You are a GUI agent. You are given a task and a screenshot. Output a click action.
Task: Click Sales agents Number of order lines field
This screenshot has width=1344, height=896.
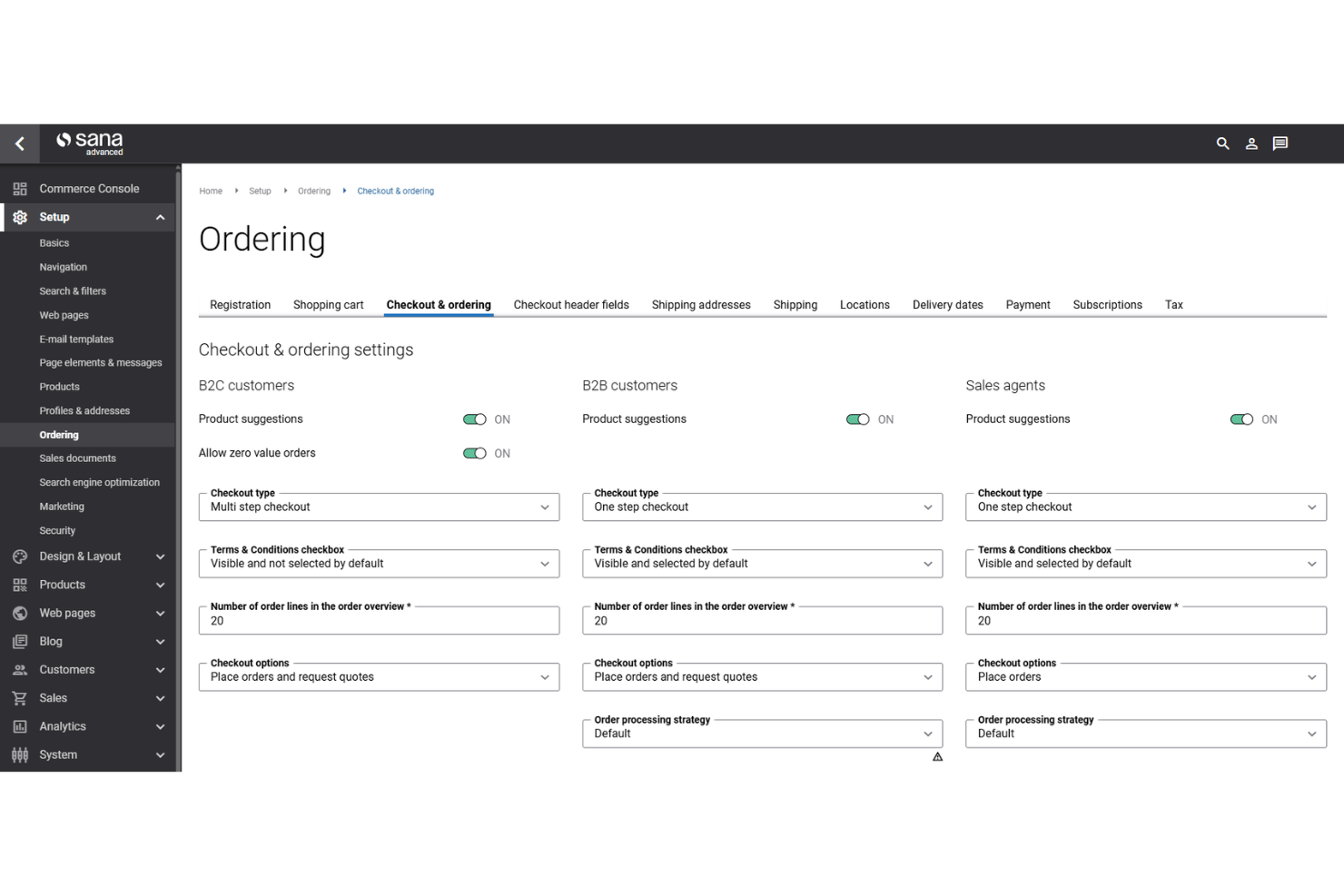click(x=1146, y=620)
